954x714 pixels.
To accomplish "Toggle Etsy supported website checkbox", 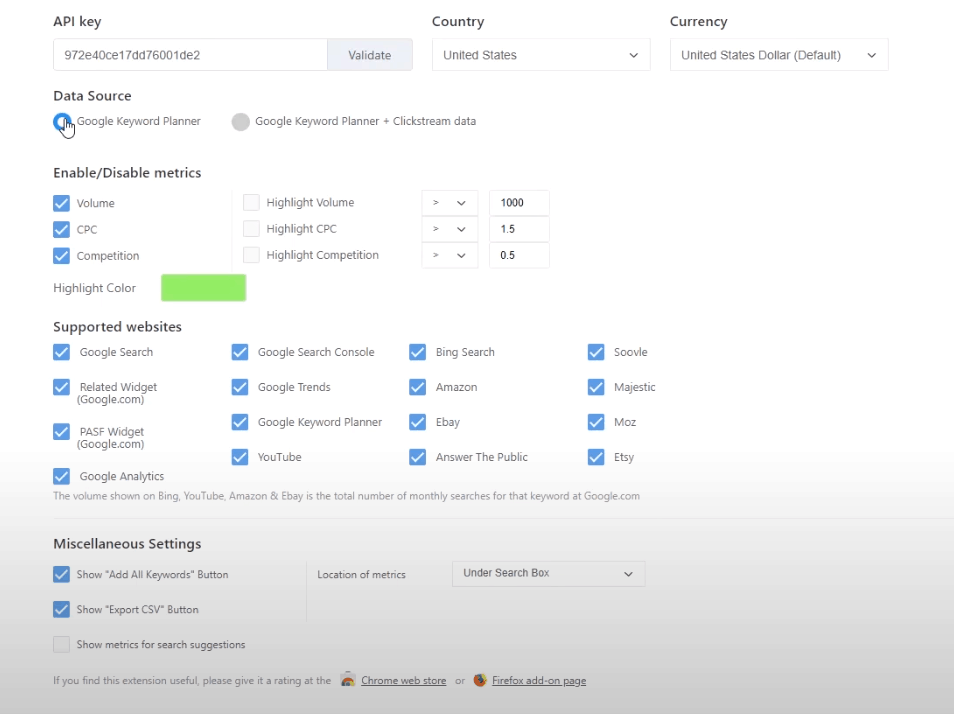I will tap(596, 457).
